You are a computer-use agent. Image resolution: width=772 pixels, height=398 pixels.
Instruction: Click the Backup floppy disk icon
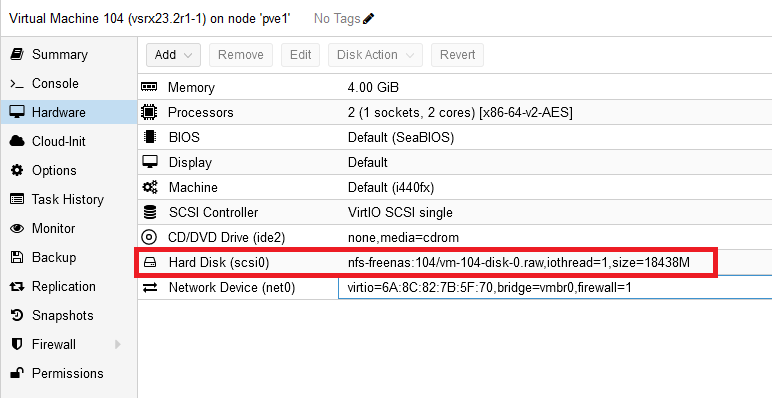click(x=17, y=258)
